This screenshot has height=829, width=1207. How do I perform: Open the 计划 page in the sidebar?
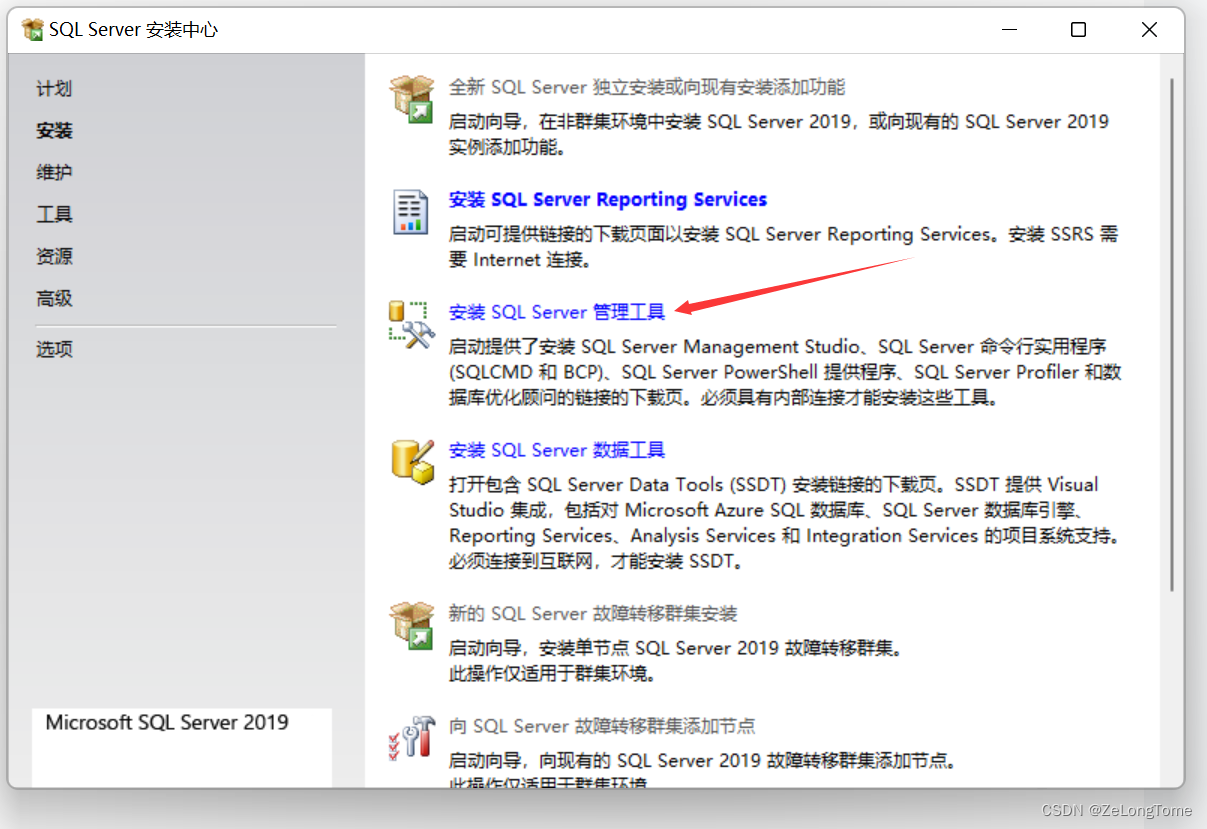pyautogui.click(x=54, y=89)
